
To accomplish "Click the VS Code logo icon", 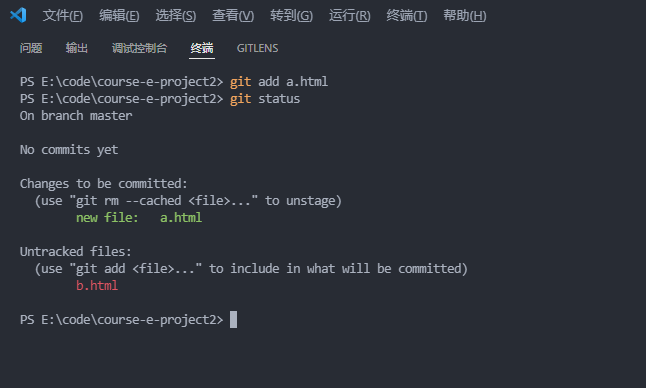I will pos(18,15).
